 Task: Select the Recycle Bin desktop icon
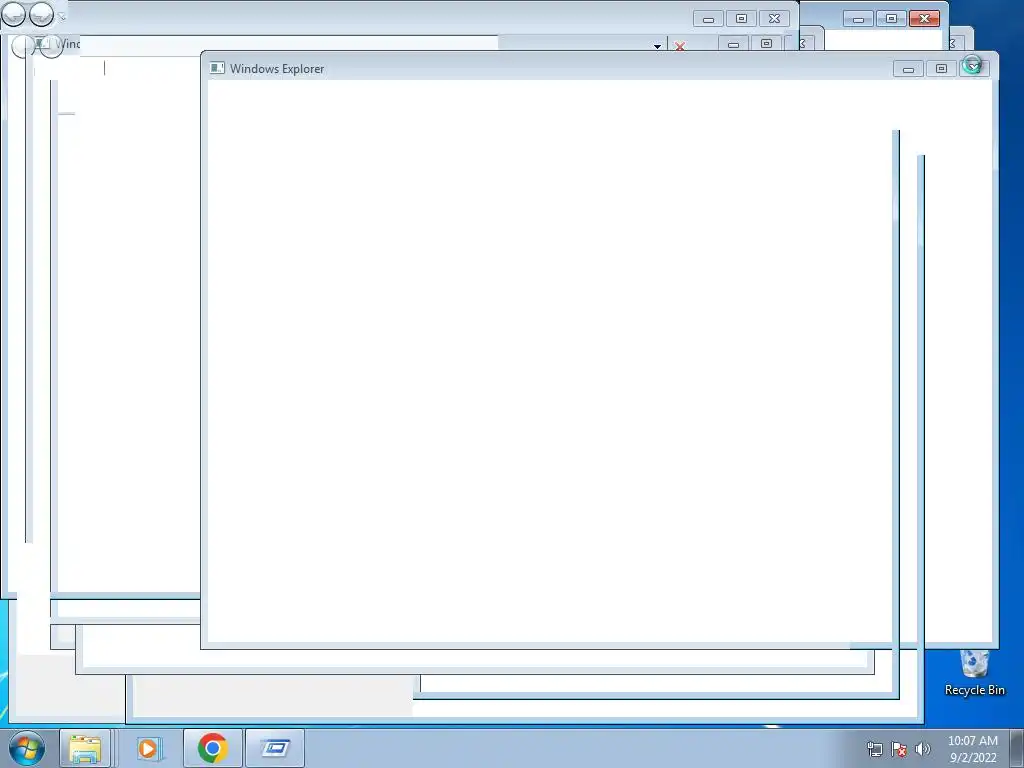point(974,673)
